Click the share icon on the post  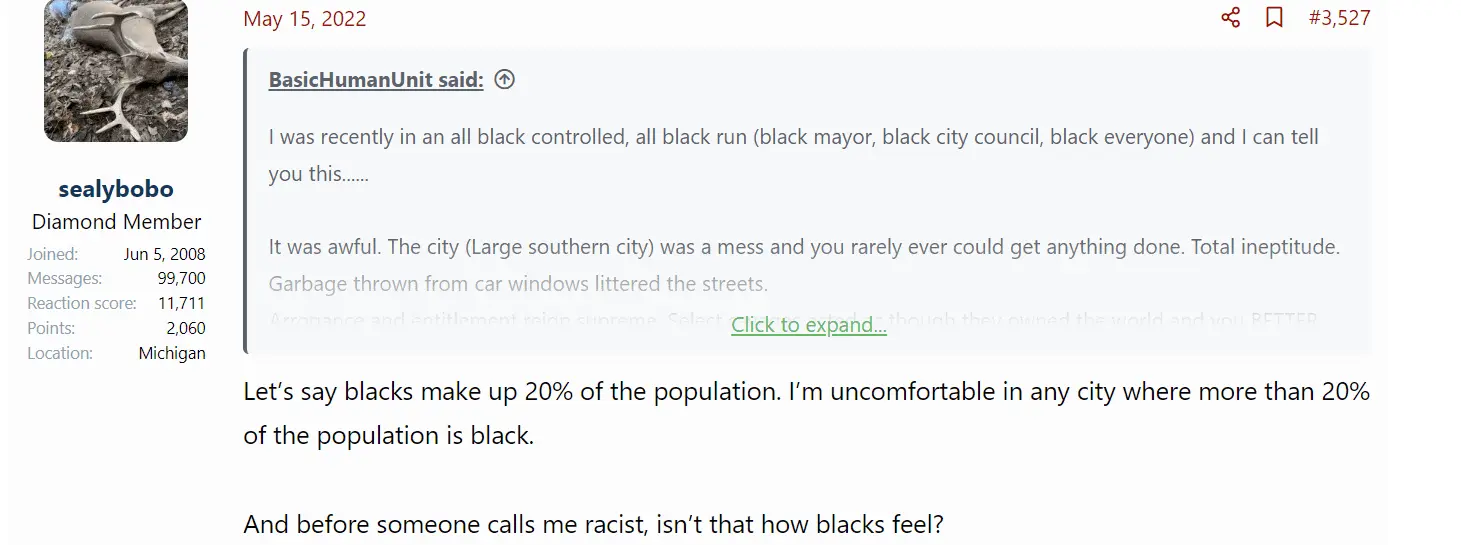point(1230,18)
